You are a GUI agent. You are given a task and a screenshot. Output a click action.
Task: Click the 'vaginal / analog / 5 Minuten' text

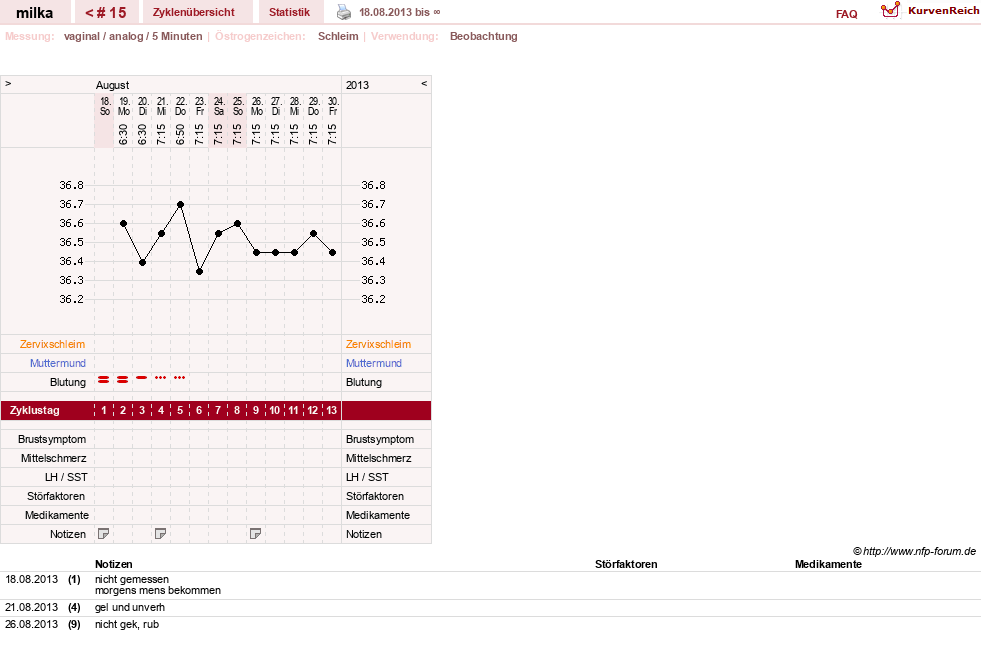click(133, 36)
